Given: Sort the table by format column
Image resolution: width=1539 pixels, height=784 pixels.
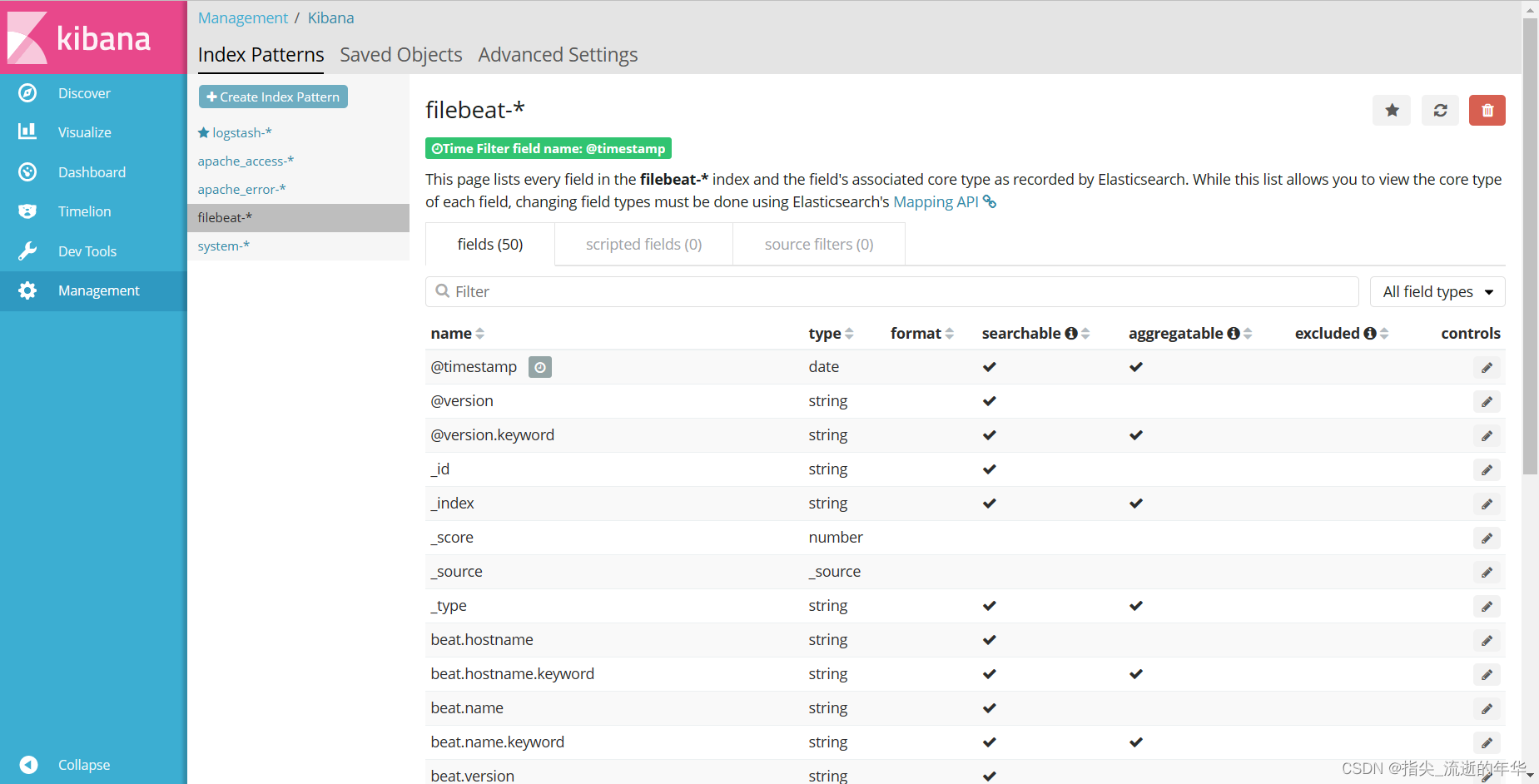Looking at the screenshot, I should pyautogui.click(x=949, y=333).
